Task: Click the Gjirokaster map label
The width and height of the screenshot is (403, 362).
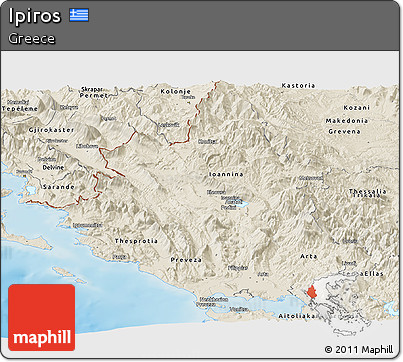Action: [51, 130]
